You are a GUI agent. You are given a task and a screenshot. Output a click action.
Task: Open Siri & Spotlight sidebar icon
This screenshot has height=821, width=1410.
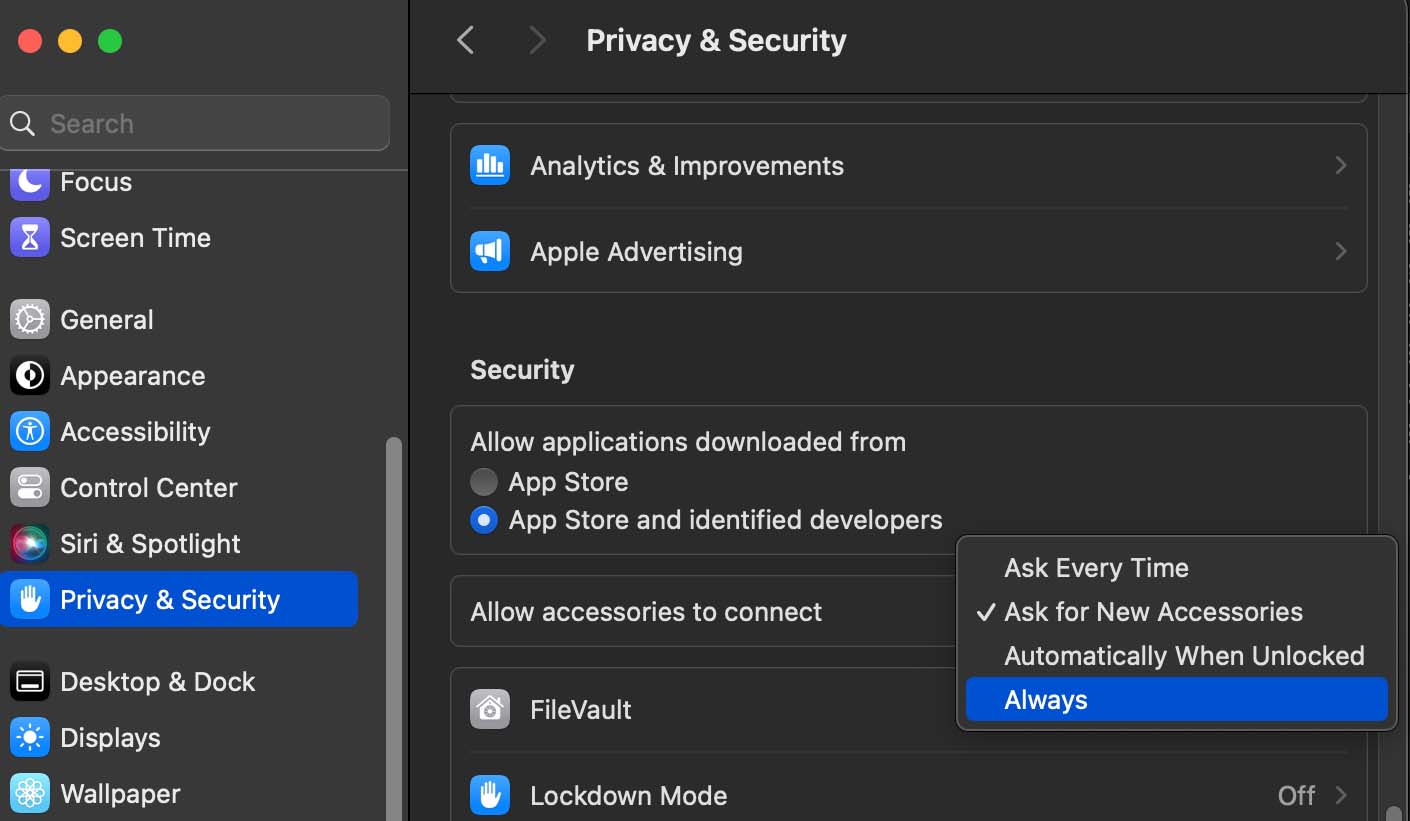tap(30, 544)
